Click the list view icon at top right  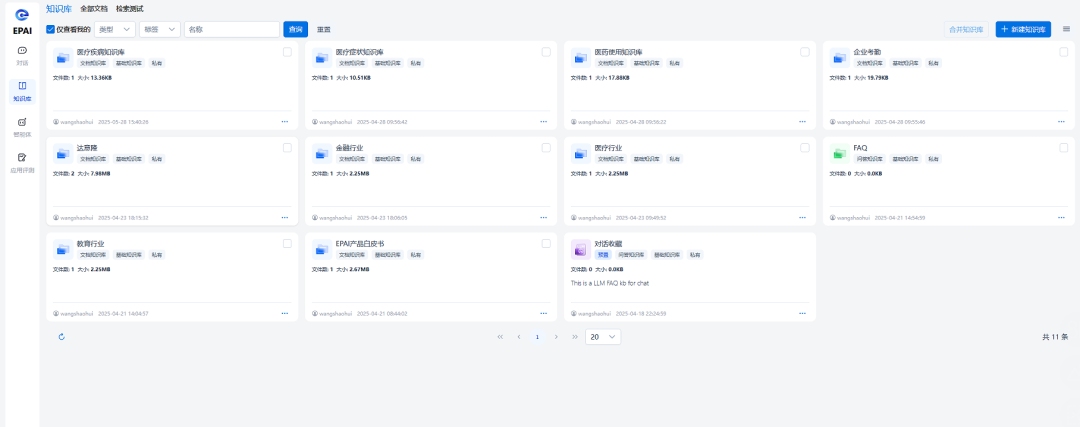[1066, 29]
